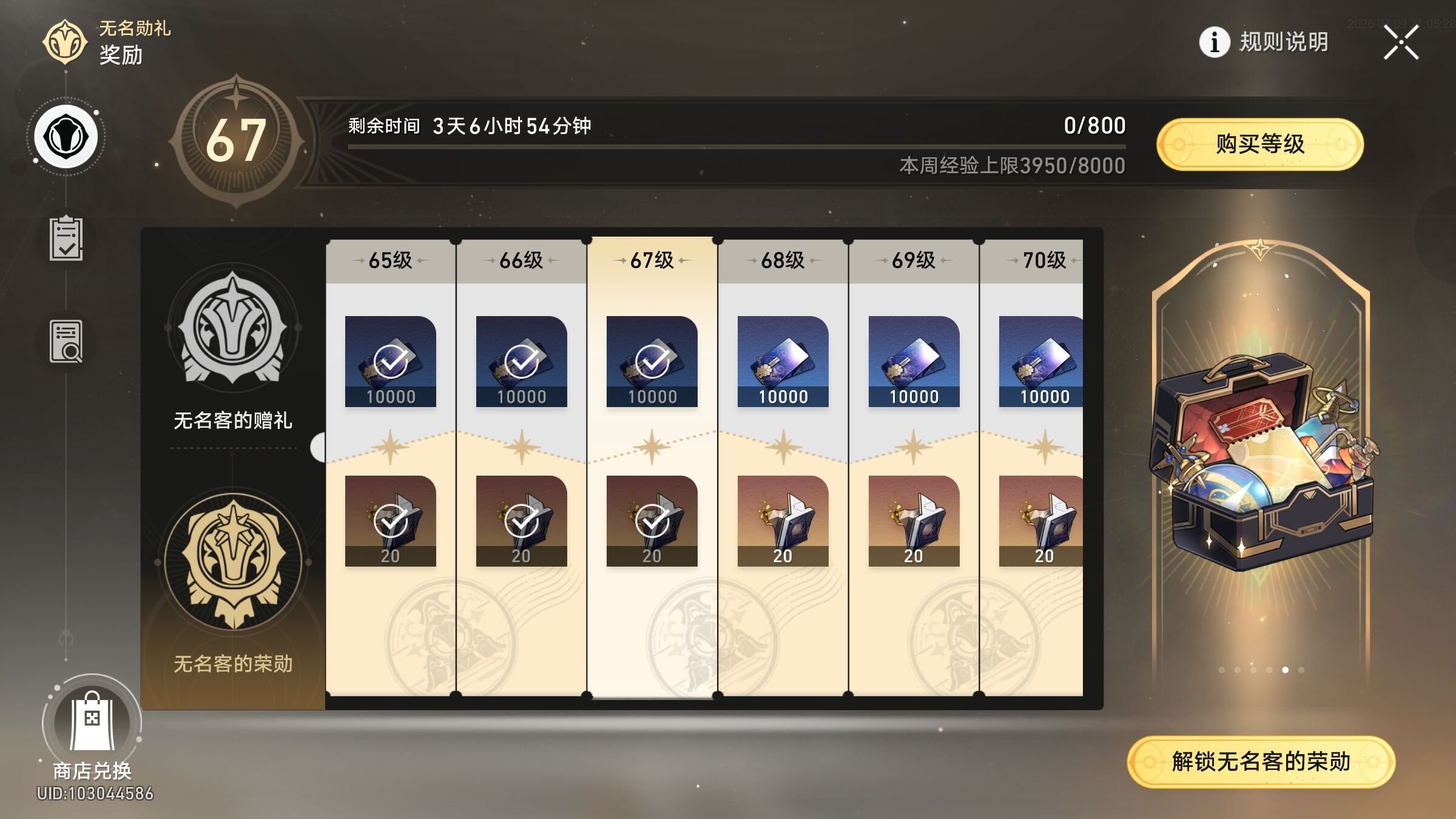Select level 70 credit reward icon
This screenshot has width=1456, height=819.
click(1041, 362)
